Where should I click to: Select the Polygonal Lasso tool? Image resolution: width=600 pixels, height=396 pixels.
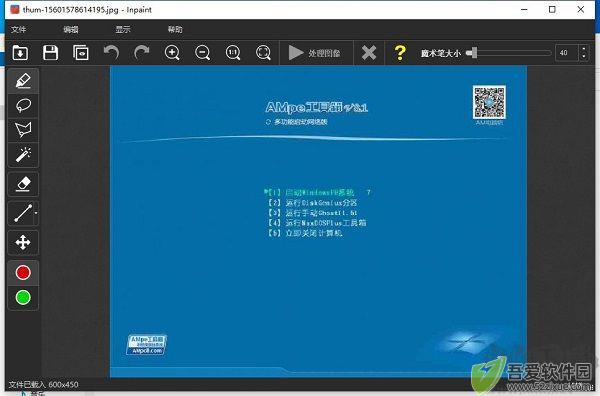(23, 130)
